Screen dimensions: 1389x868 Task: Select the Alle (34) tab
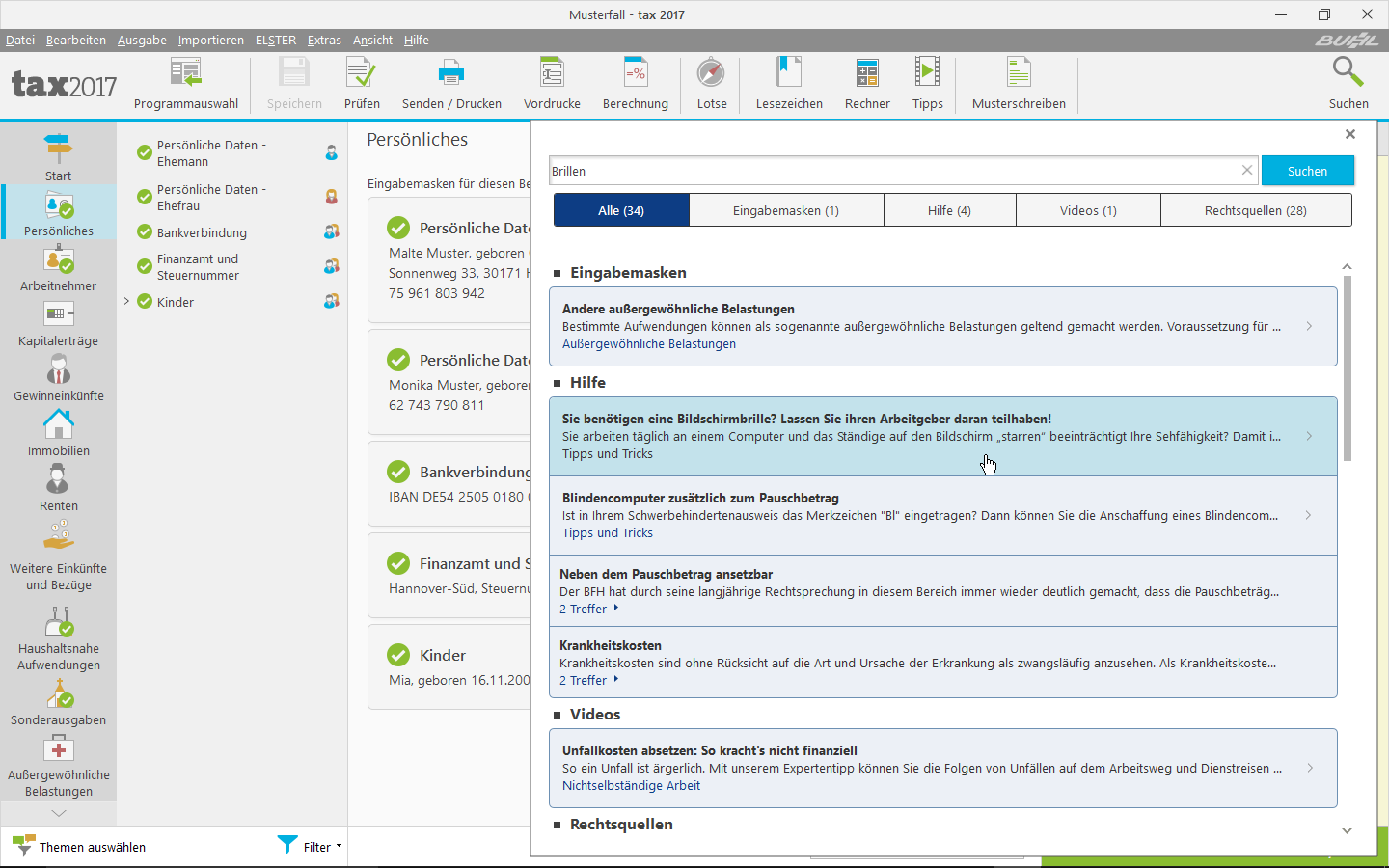[621, 210]
